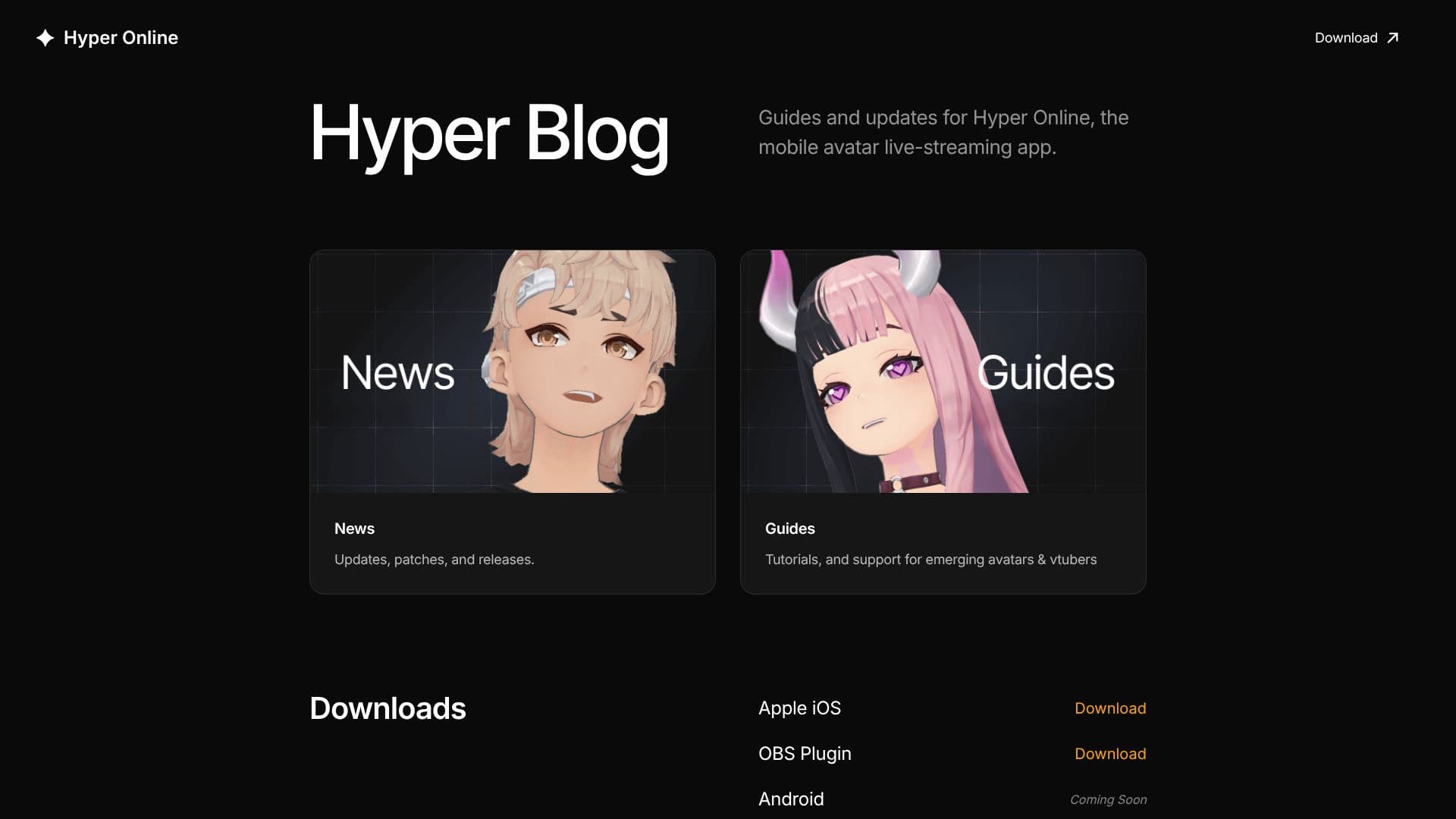Click the OBS Plugin row label

pos(805,754)
